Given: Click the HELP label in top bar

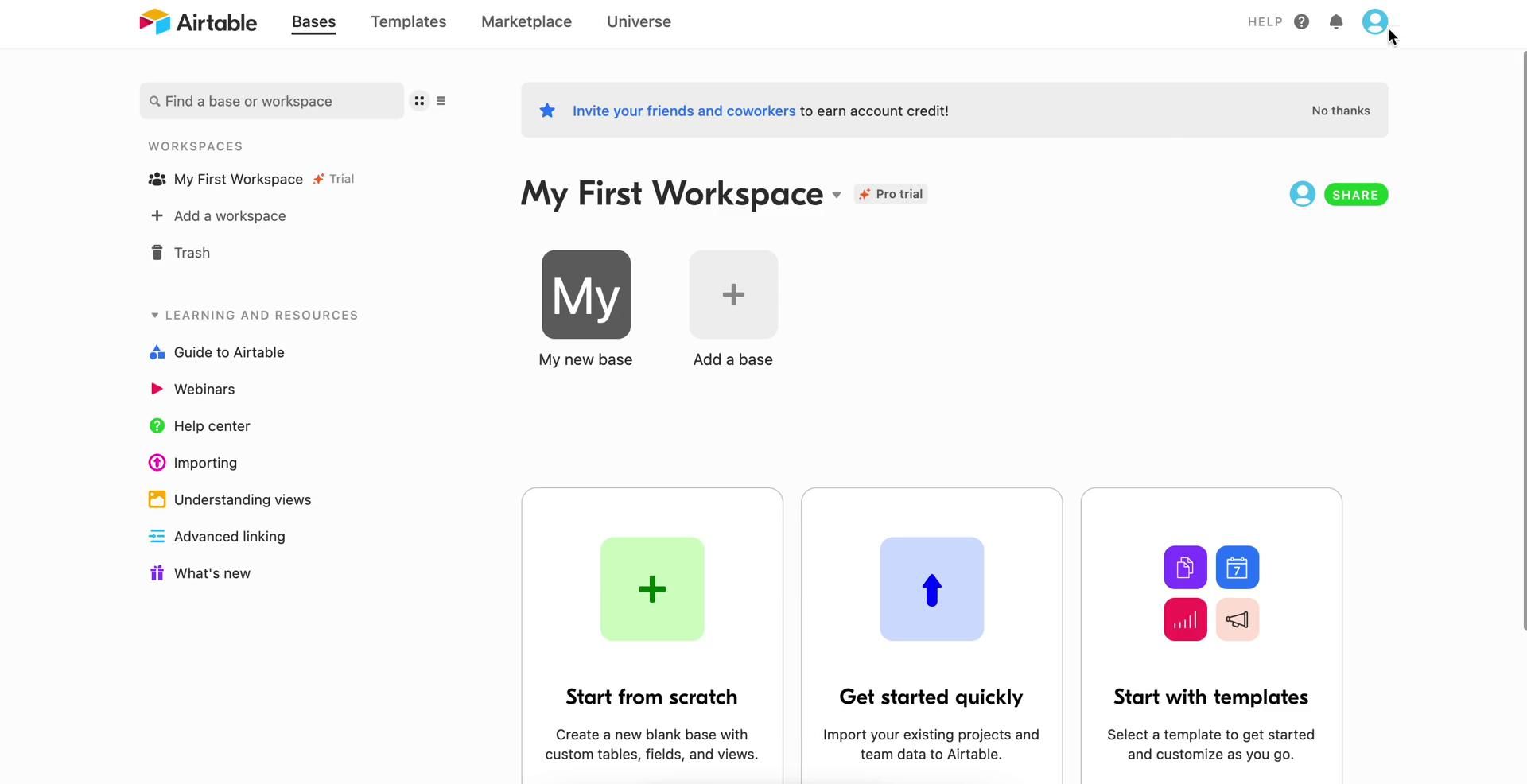Looking at the screenshot, I should (1265, 22).
